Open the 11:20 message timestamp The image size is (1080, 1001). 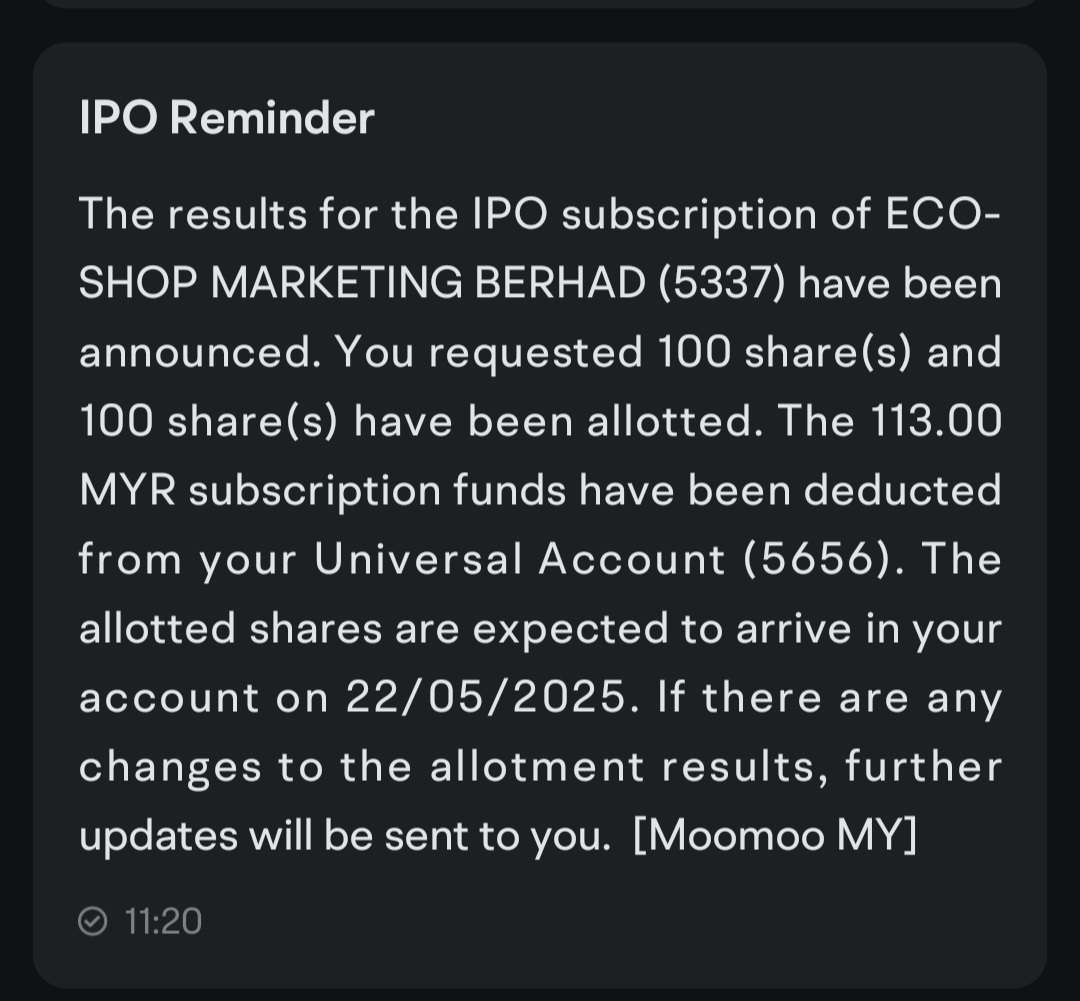coord(163,921)
